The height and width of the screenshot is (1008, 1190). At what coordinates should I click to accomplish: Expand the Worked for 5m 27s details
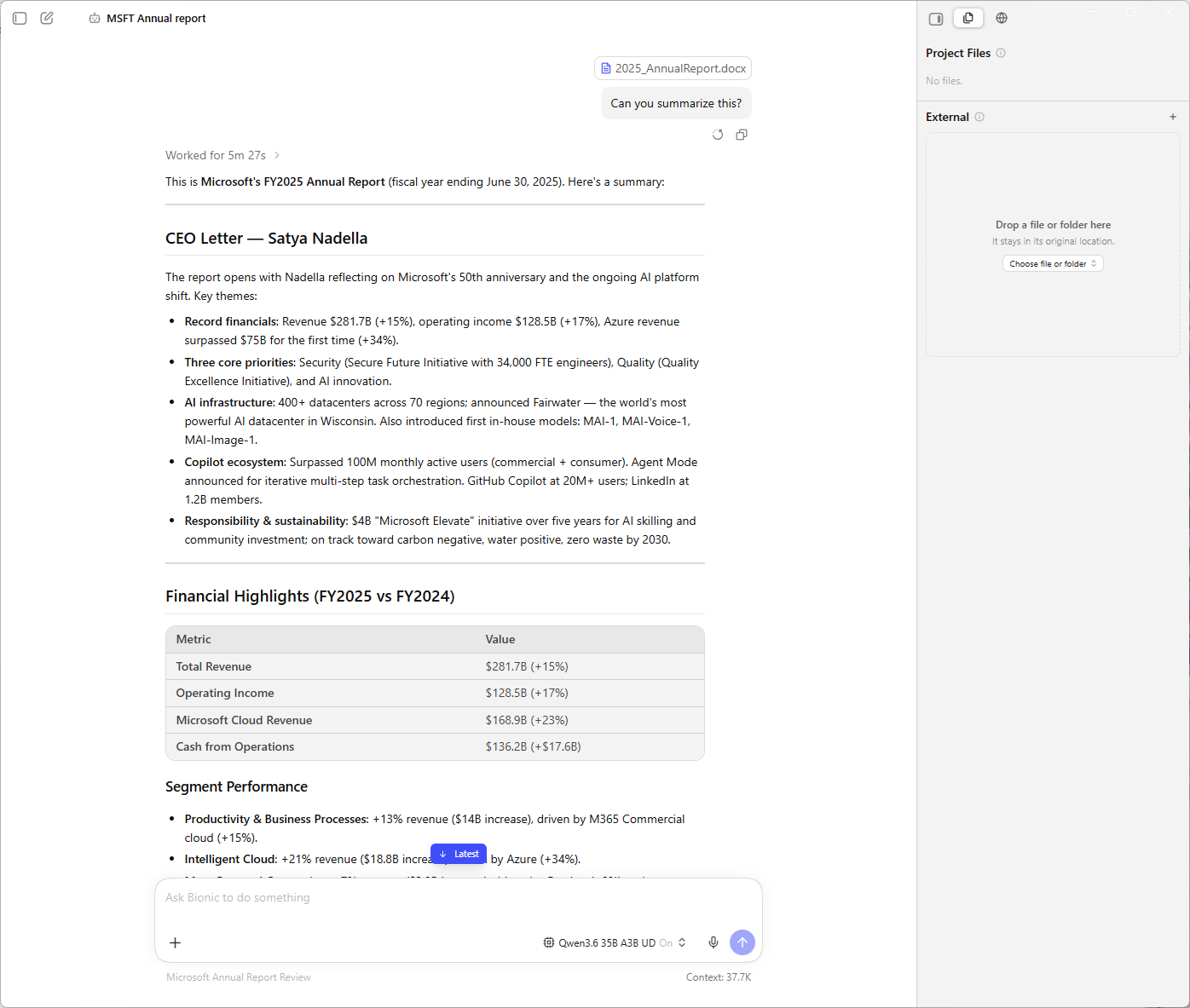point(222,155)
